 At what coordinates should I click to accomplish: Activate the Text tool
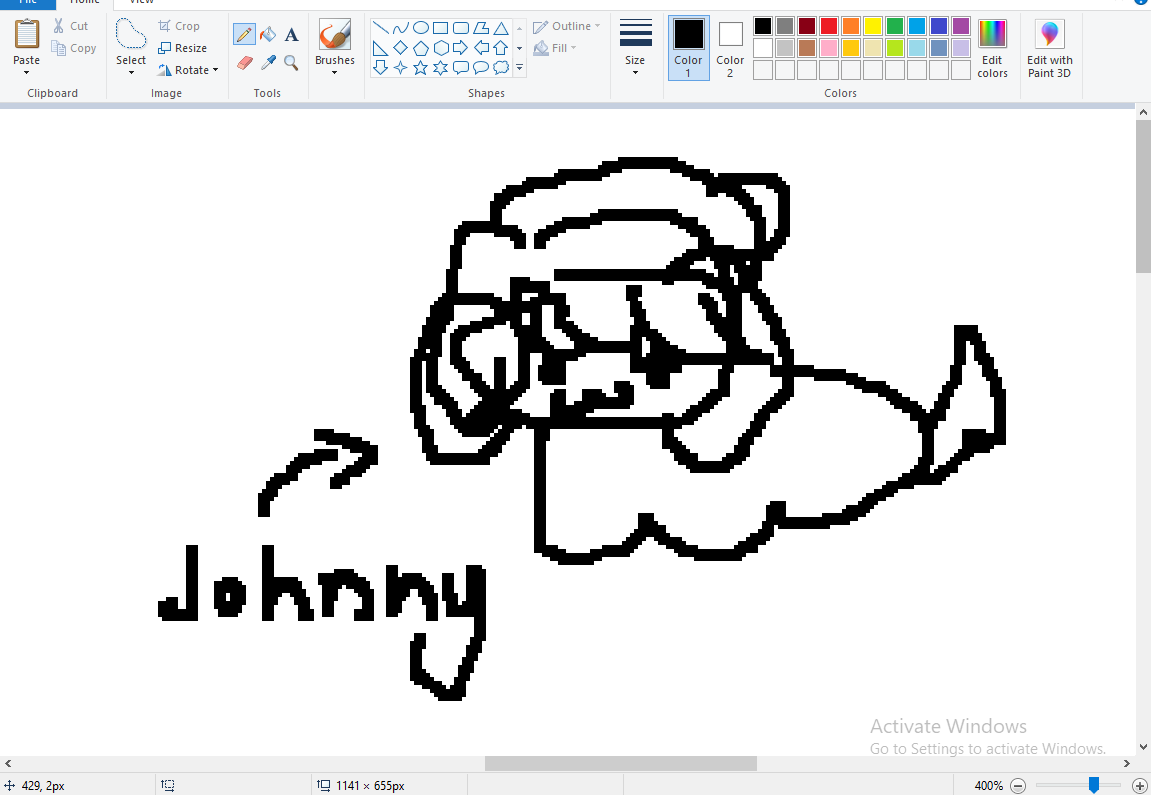pyautogui.click(x=291, y=33)
